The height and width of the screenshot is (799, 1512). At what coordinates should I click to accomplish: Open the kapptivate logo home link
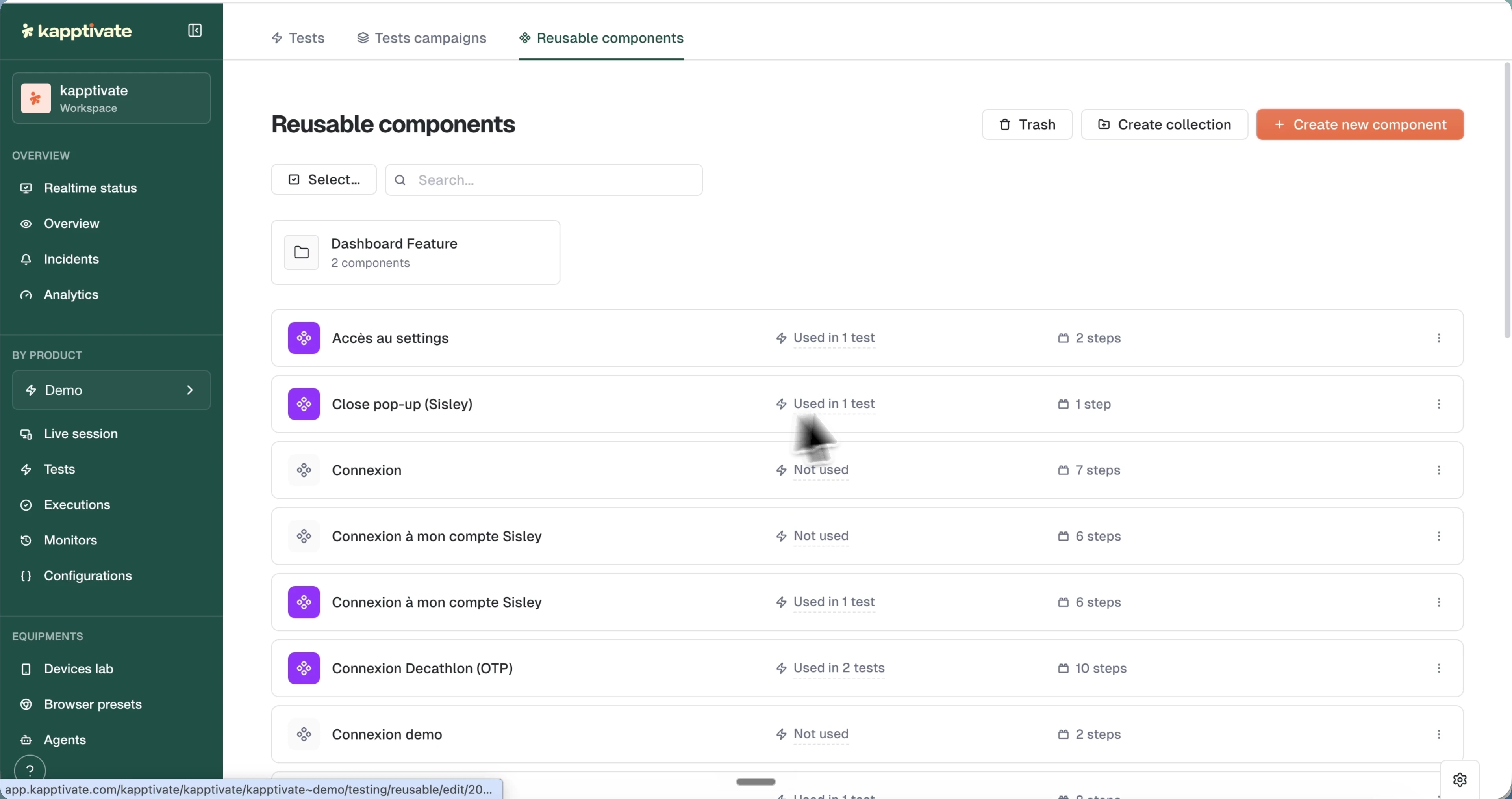pos(77,31)
